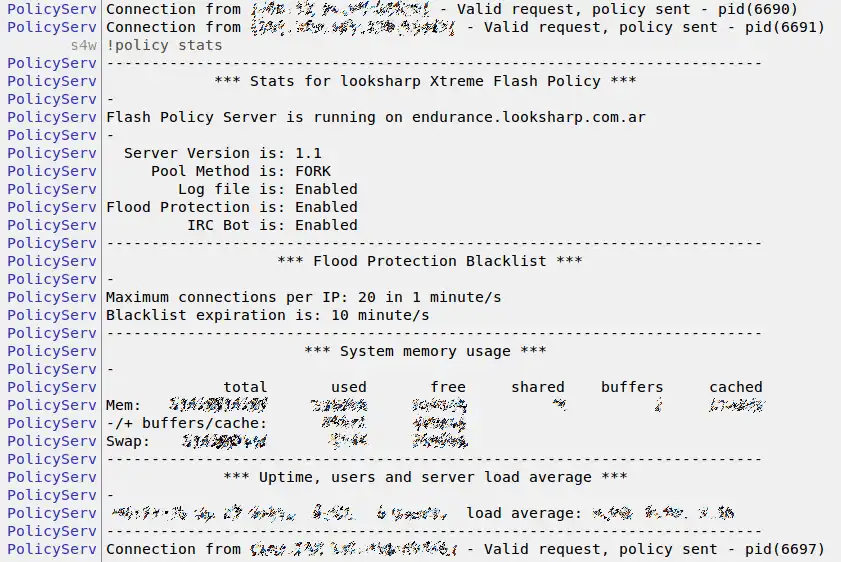The height and width of the screenshot is (562, 841).
Task: Click the "!policy stats" command message
Action: (164, 45)
